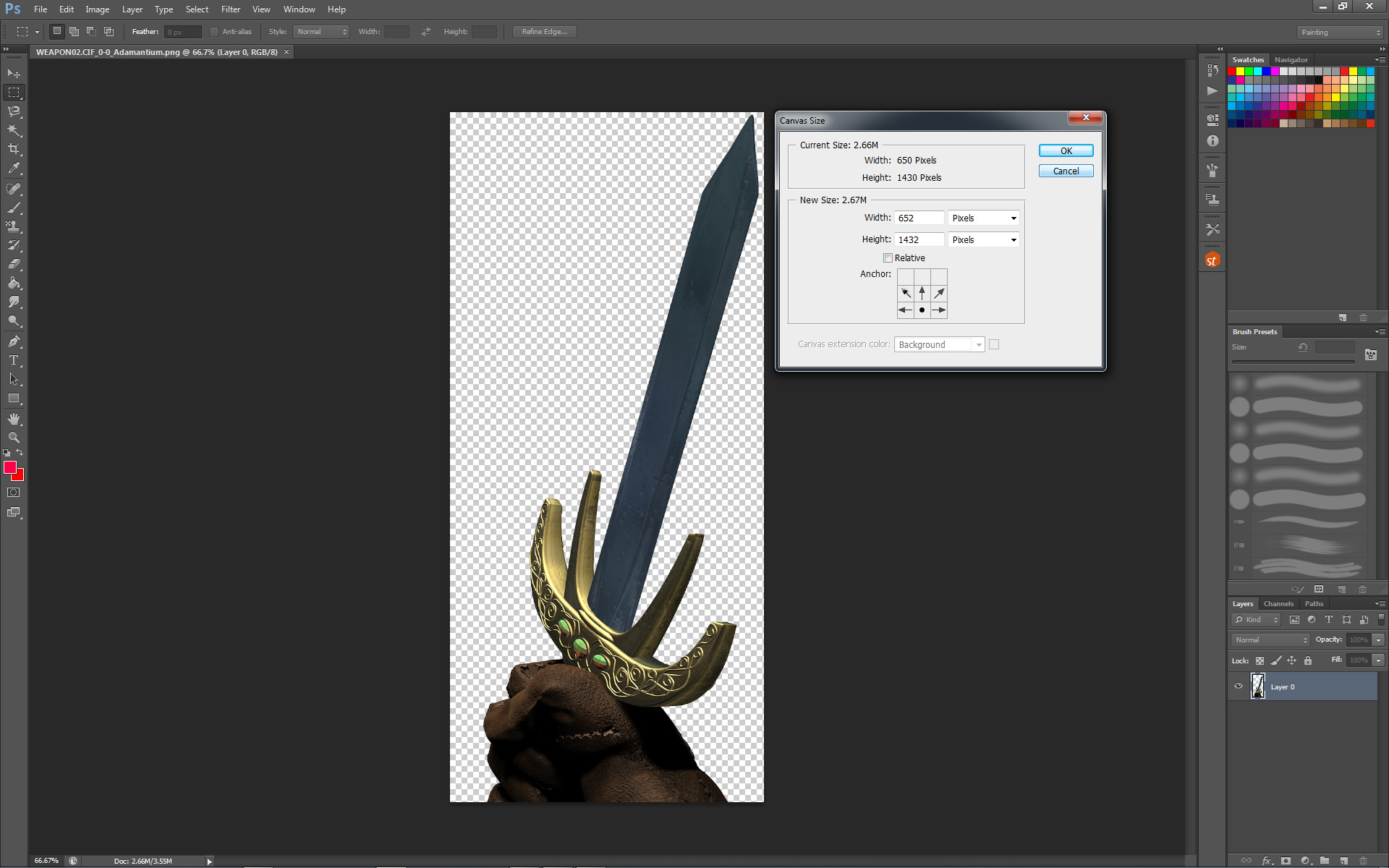Image resolution: width=1389 pixels, height=868 pixels.
Task: Switch to the Channels tab
Action: pos(1278,604)
